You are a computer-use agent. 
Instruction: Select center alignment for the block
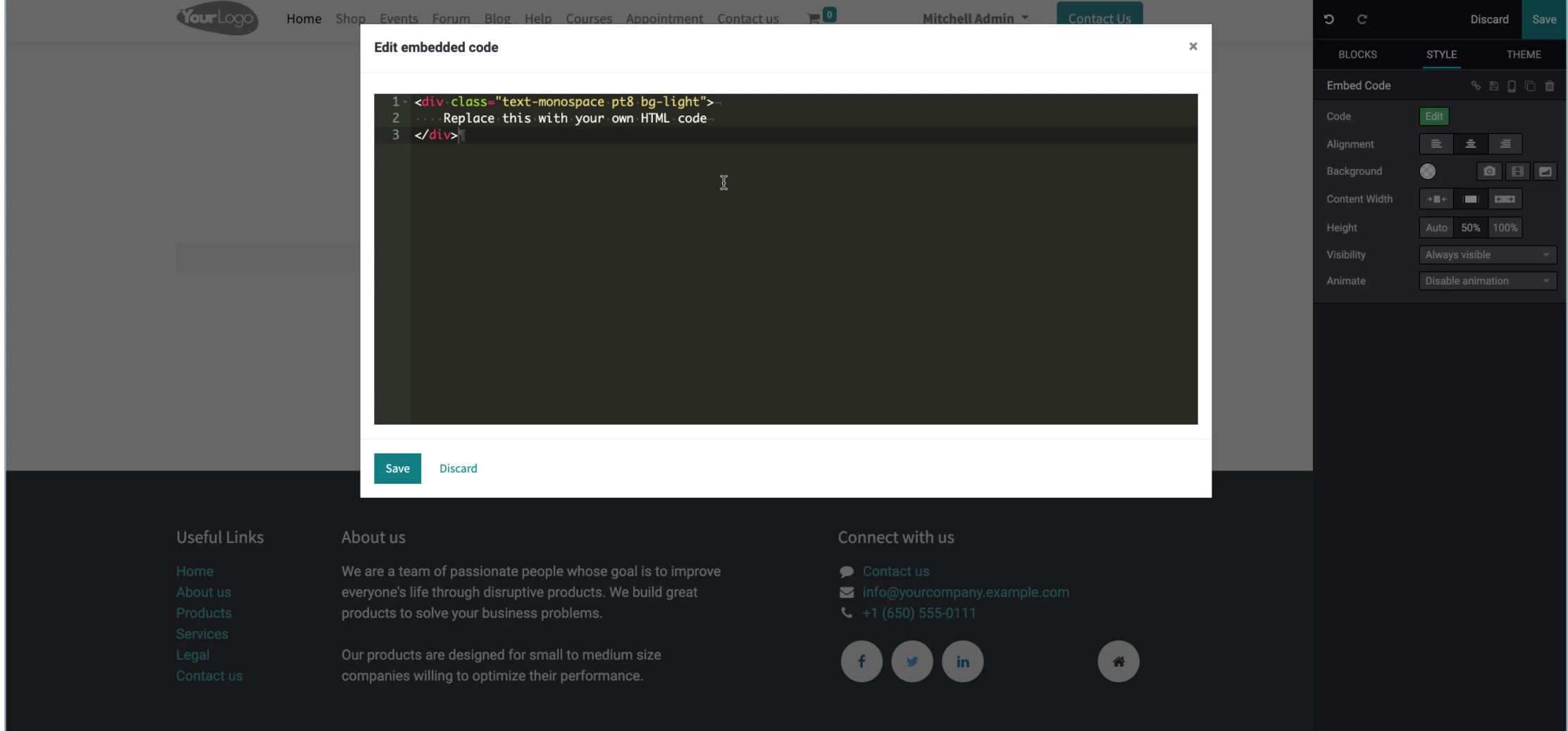click(x=1471, y=144)
